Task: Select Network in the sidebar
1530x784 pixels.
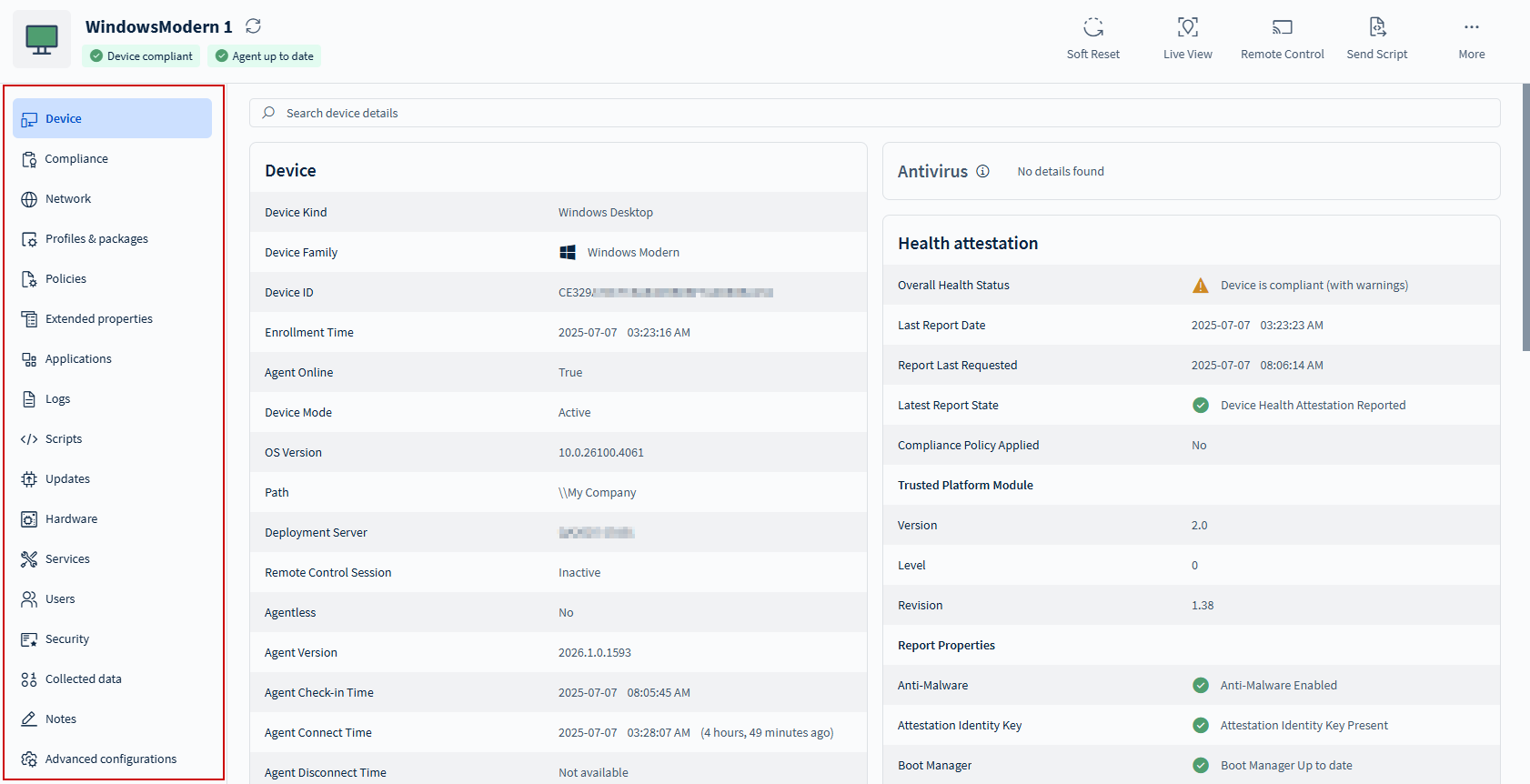Action: click(x=68, y=199)
